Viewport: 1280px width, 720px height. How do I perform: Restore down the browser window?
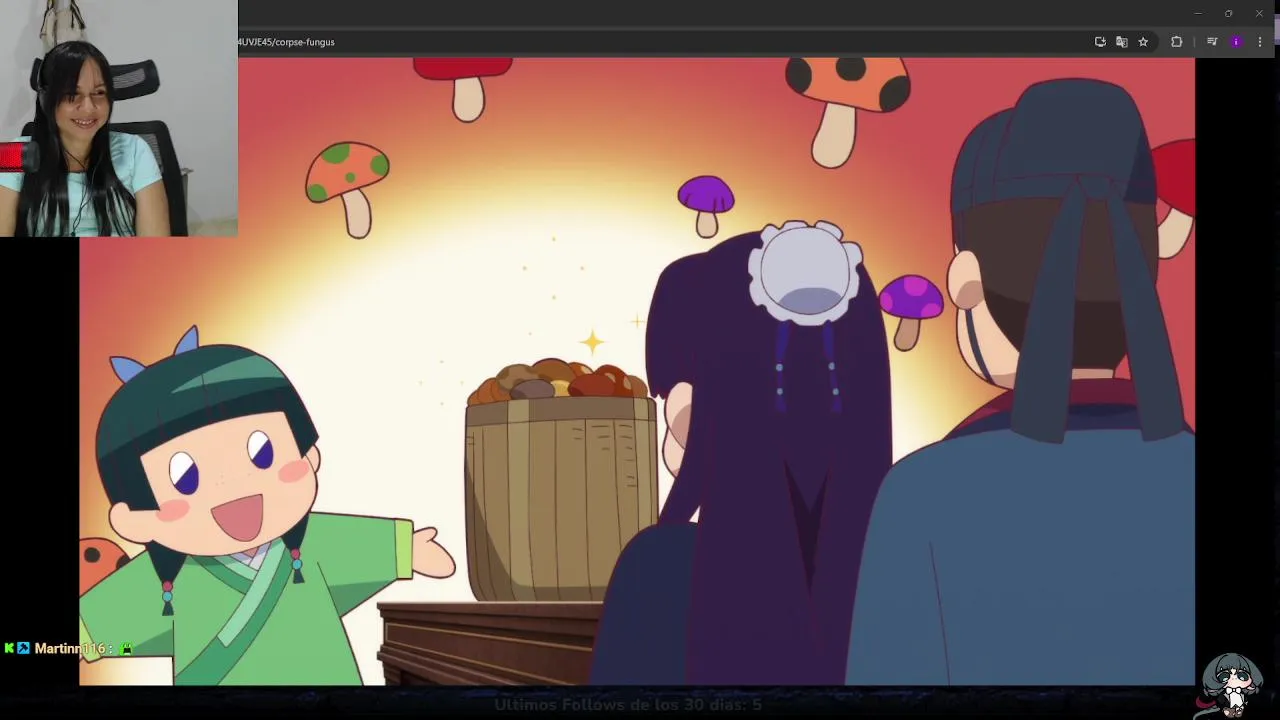(1228, 13)
